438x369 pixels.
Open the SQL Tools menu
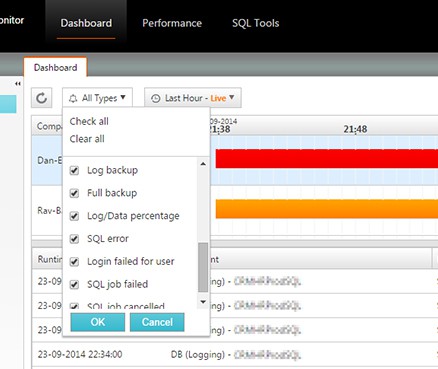pos(256,23)
